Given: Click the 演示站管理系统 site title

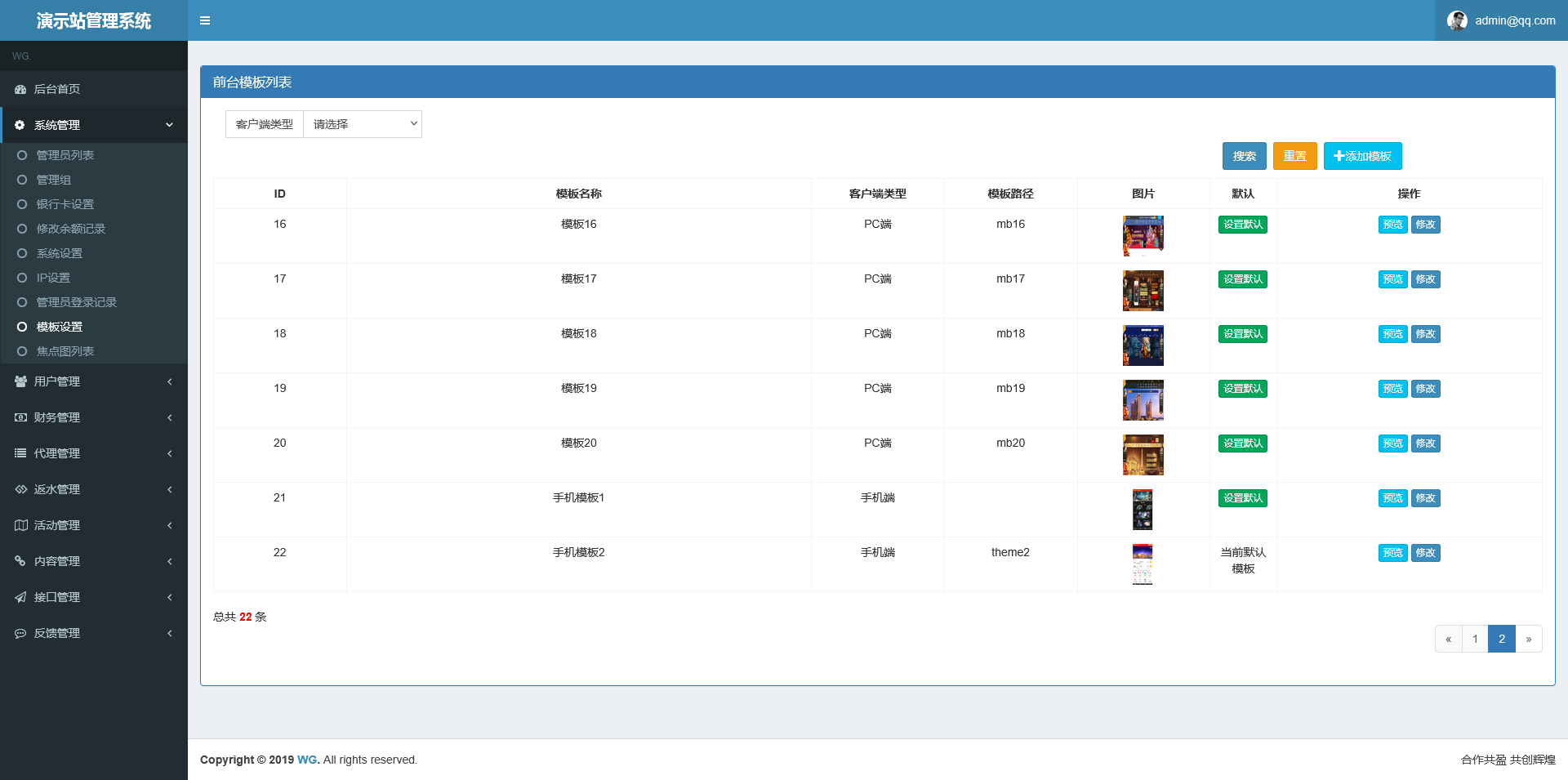Looking at the screenshot, I should [94, 20].
